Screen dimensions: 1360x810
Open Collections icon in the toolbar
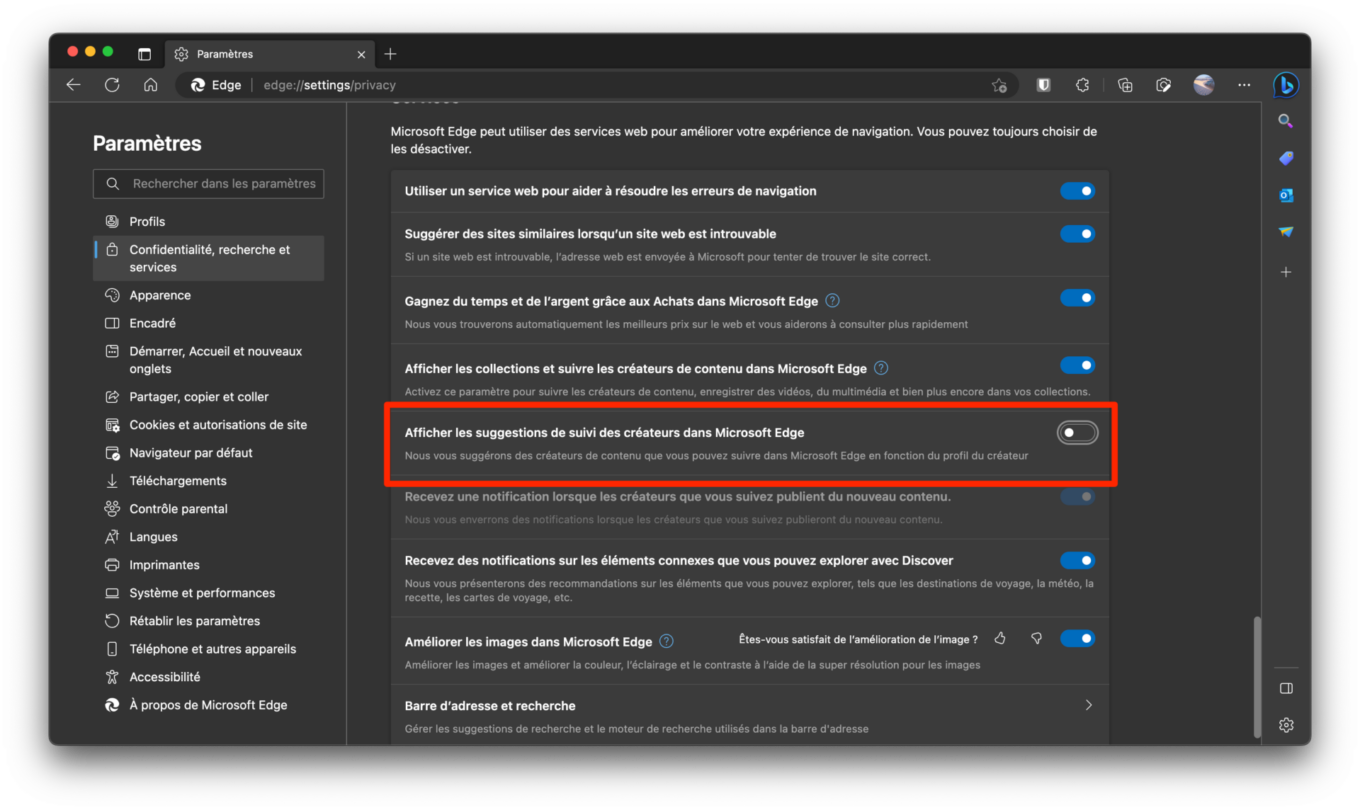pyautogui.click(x=1125, y=85)
